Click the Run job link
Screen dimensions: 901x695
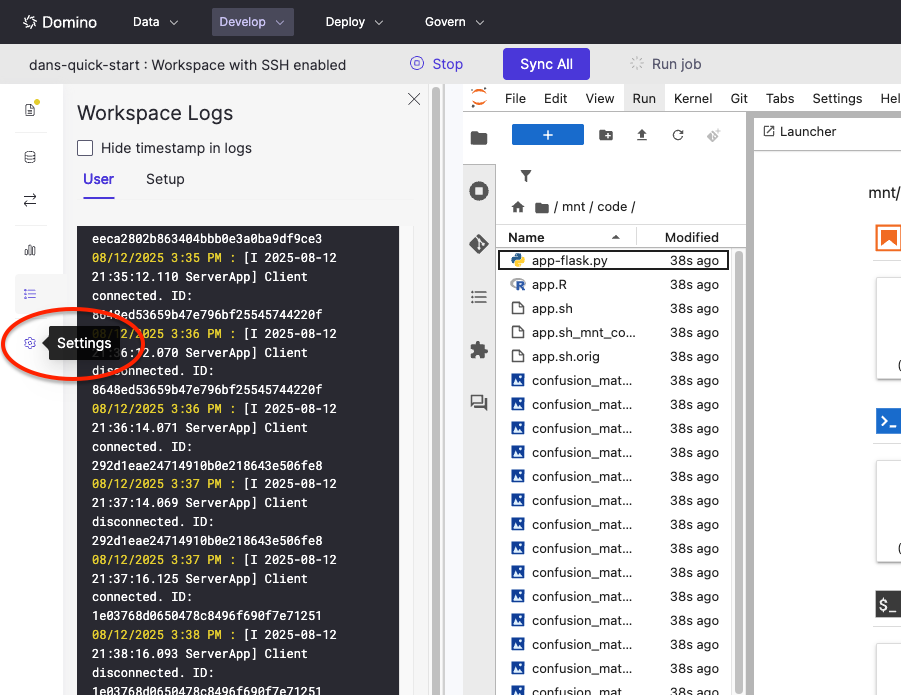click(676, 64)
